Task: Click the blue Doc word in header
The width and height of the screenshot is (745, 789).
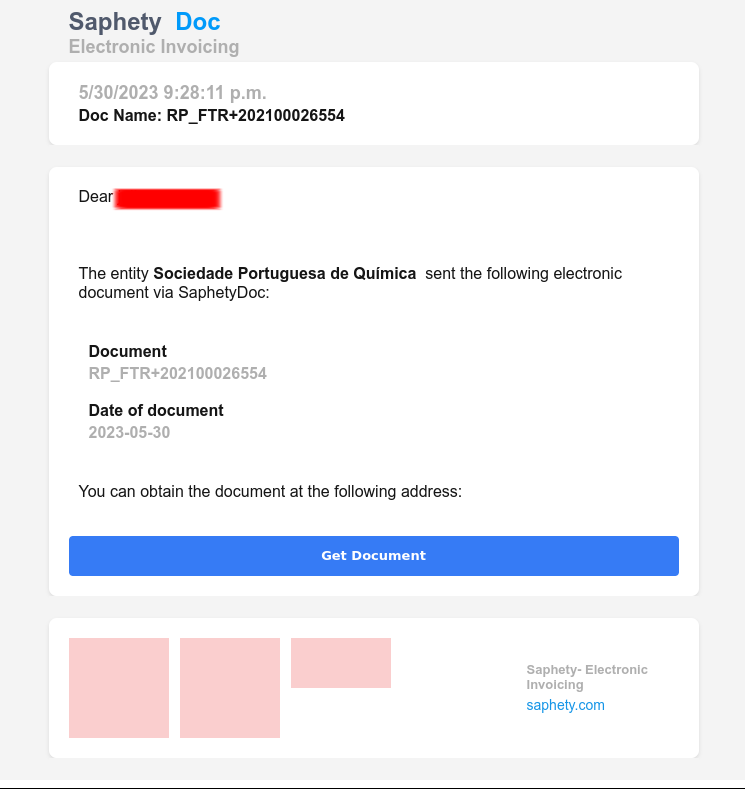Action: click(198, 21)
